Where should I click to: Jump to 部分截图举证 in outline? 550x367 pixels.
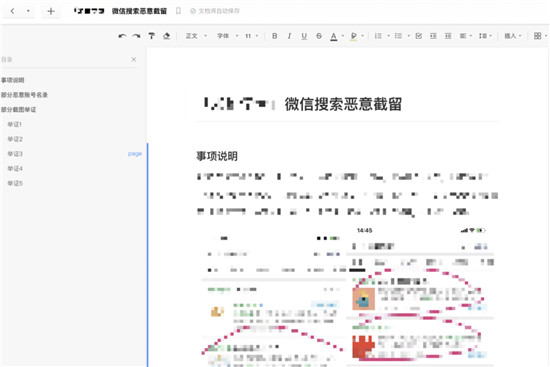18,110
